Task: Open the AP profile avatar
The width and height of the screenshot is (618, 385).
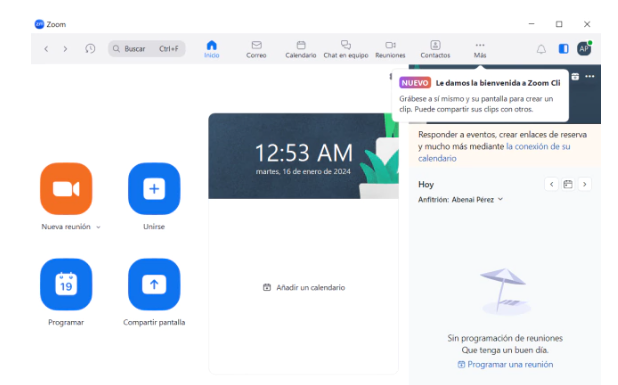Action: point(584,48)
